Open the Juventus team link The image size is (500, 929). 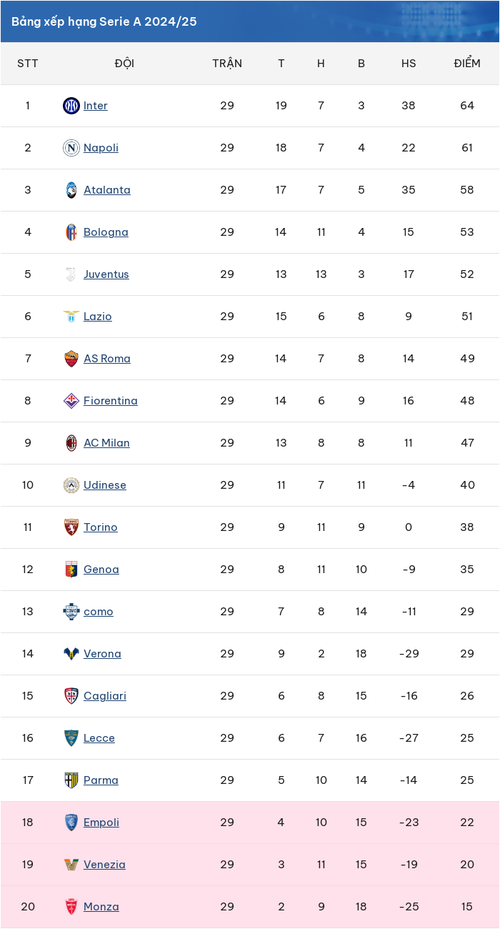point(106,274)
